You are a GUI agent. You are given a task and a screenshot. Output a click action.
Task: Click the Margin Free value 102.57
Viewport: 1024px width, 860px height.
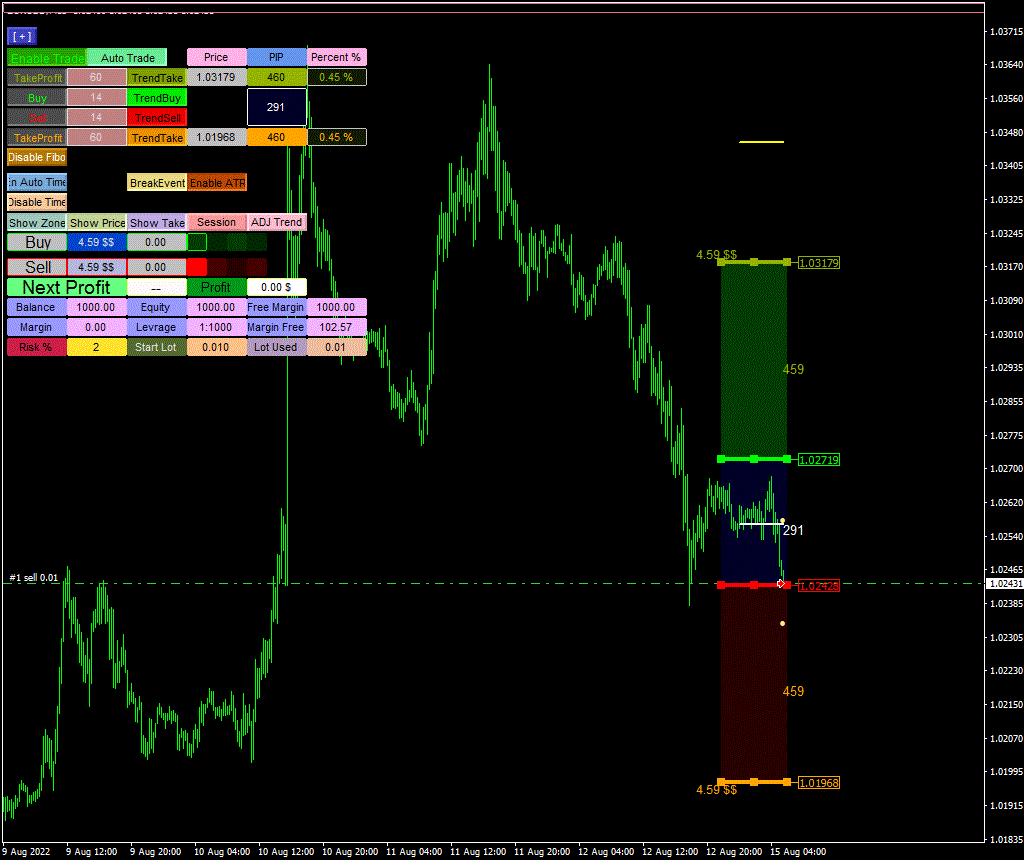[x=336, y=327]
